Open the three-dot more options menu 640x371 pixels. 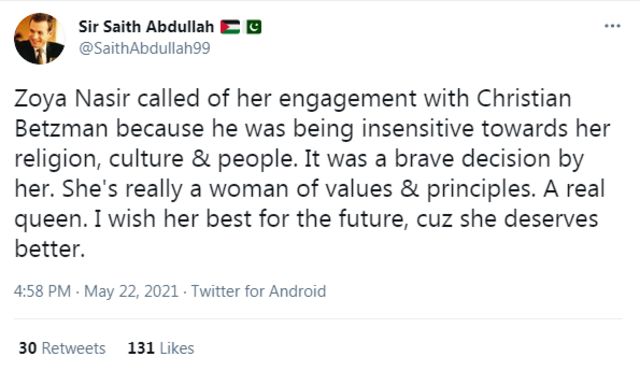tap(612, 26)
